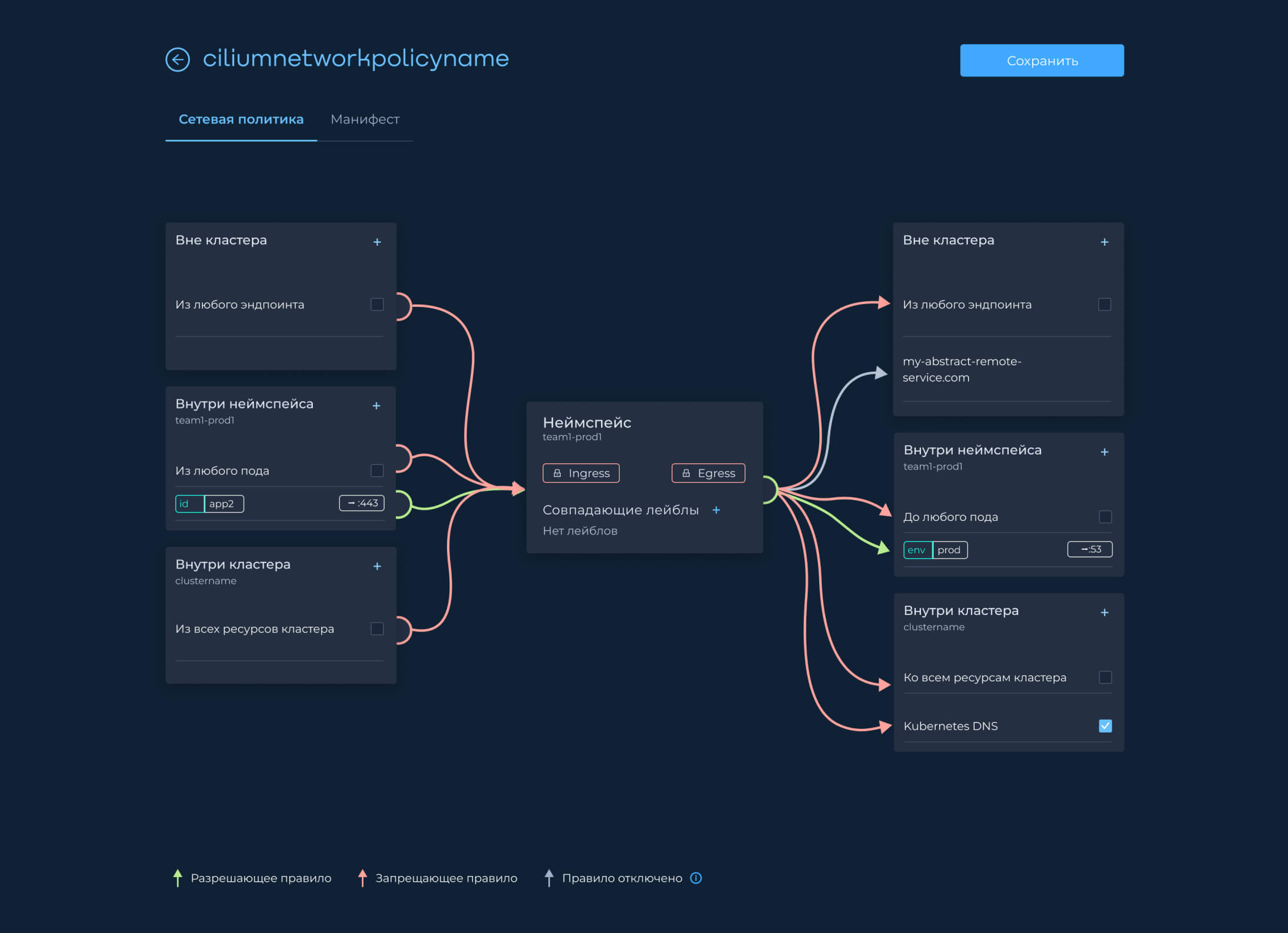Click plus icon in right 'Вне кластера' card

tap(1105, 242)
